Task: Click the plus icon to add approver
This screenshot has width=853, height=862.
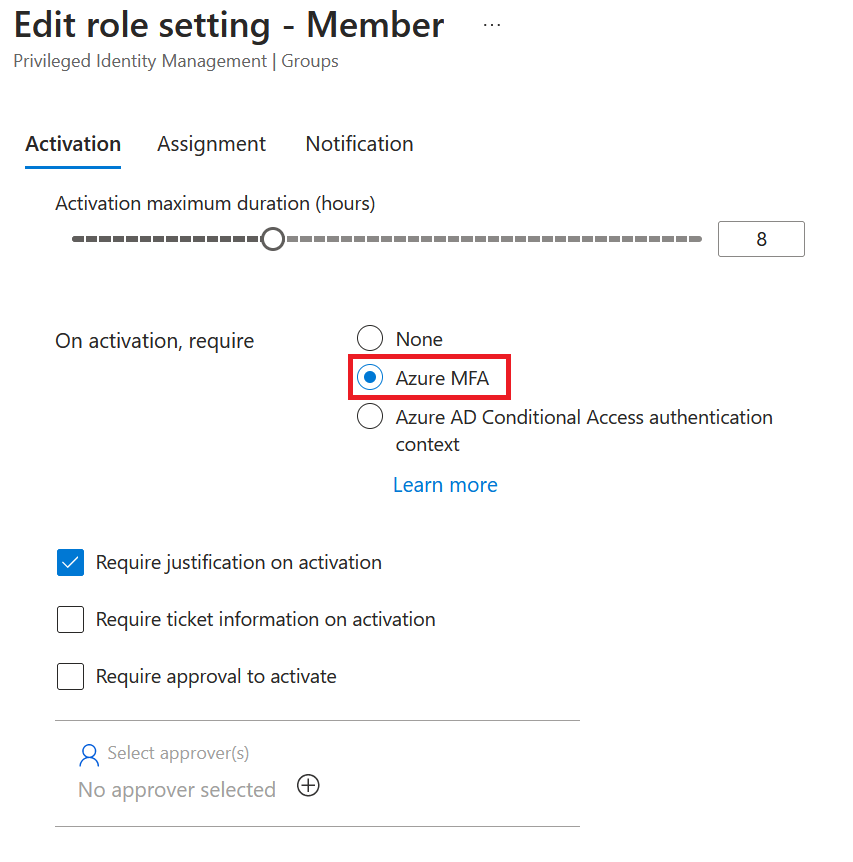Action: pos(309,786)
